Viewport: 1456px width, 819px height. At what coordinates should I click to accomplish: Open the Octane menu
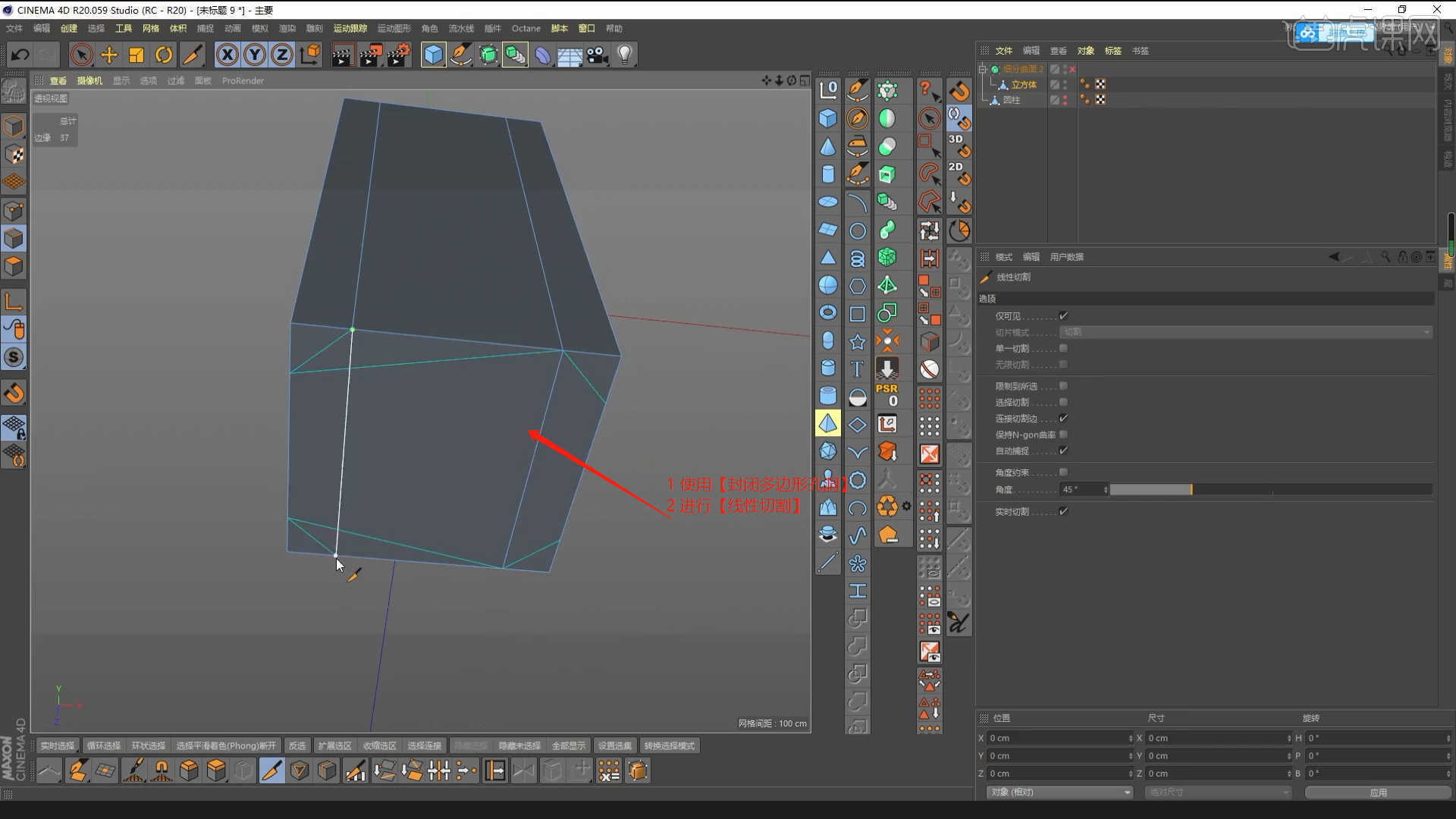pyautogui.click(x=526, y=28)
